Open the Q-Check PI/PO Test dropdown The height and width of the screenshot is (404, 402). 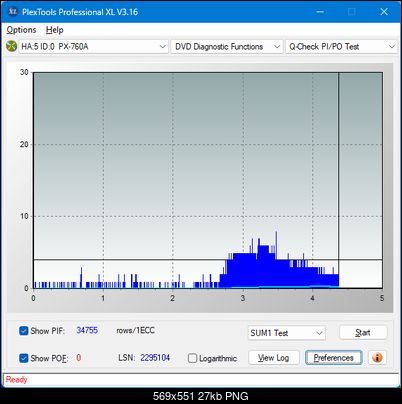[x=341, y=47]
